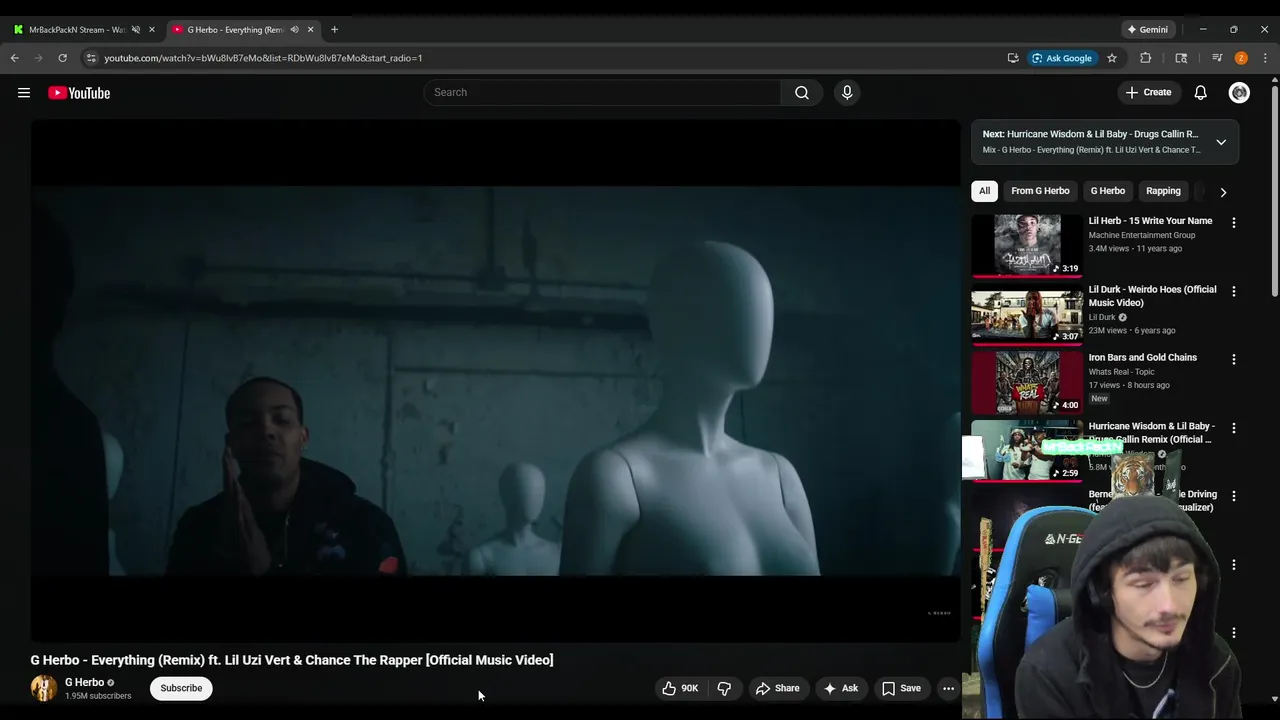Screen dimensions: 1280x720
Task: Click the Share button
Action: click(x=777, y=688)
